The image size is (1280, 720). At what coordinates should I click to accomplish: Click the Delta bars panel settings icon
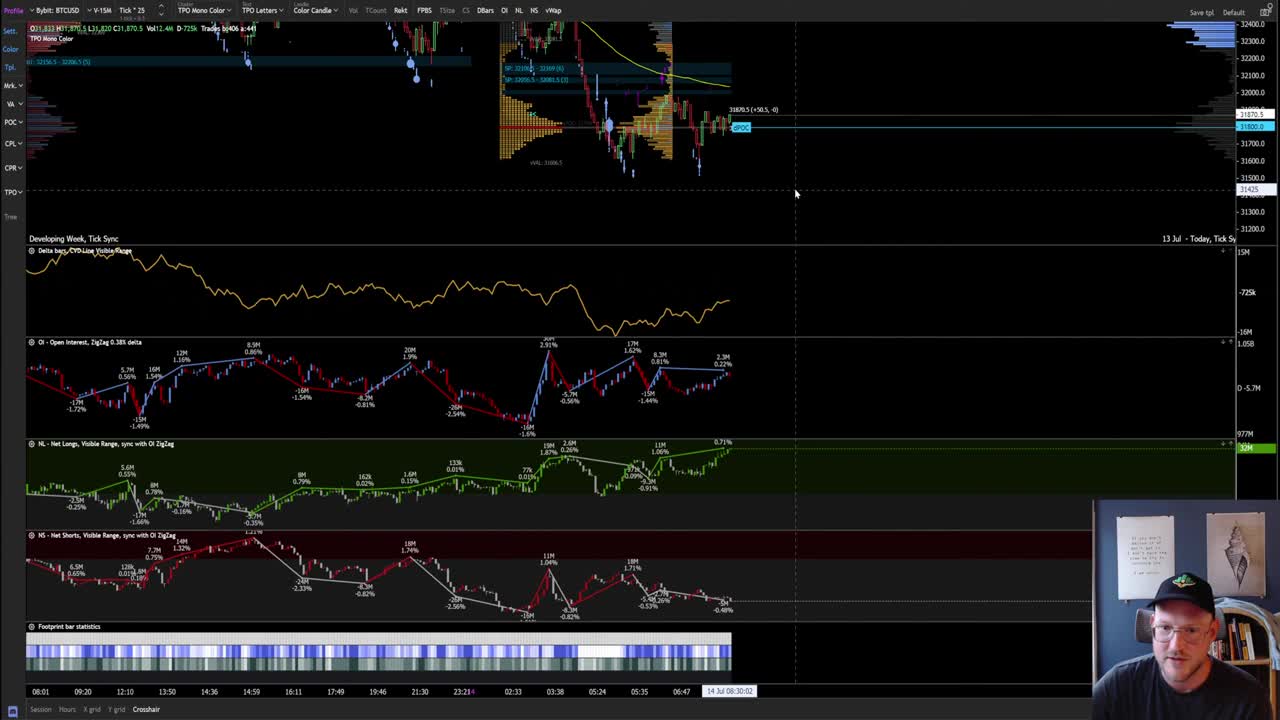click(31, 250)
